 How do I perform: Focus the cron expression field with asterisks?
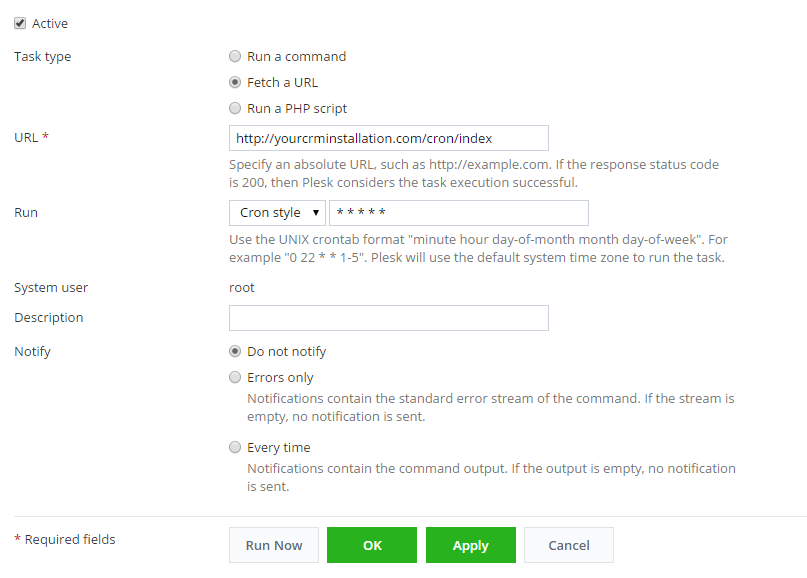458,213
